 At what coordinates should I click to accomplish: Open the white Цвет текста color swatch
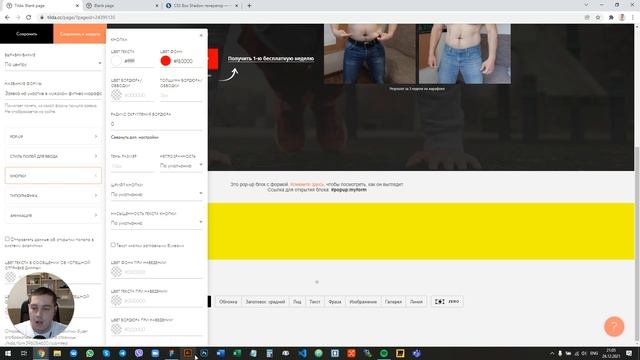tap(116, 61)
